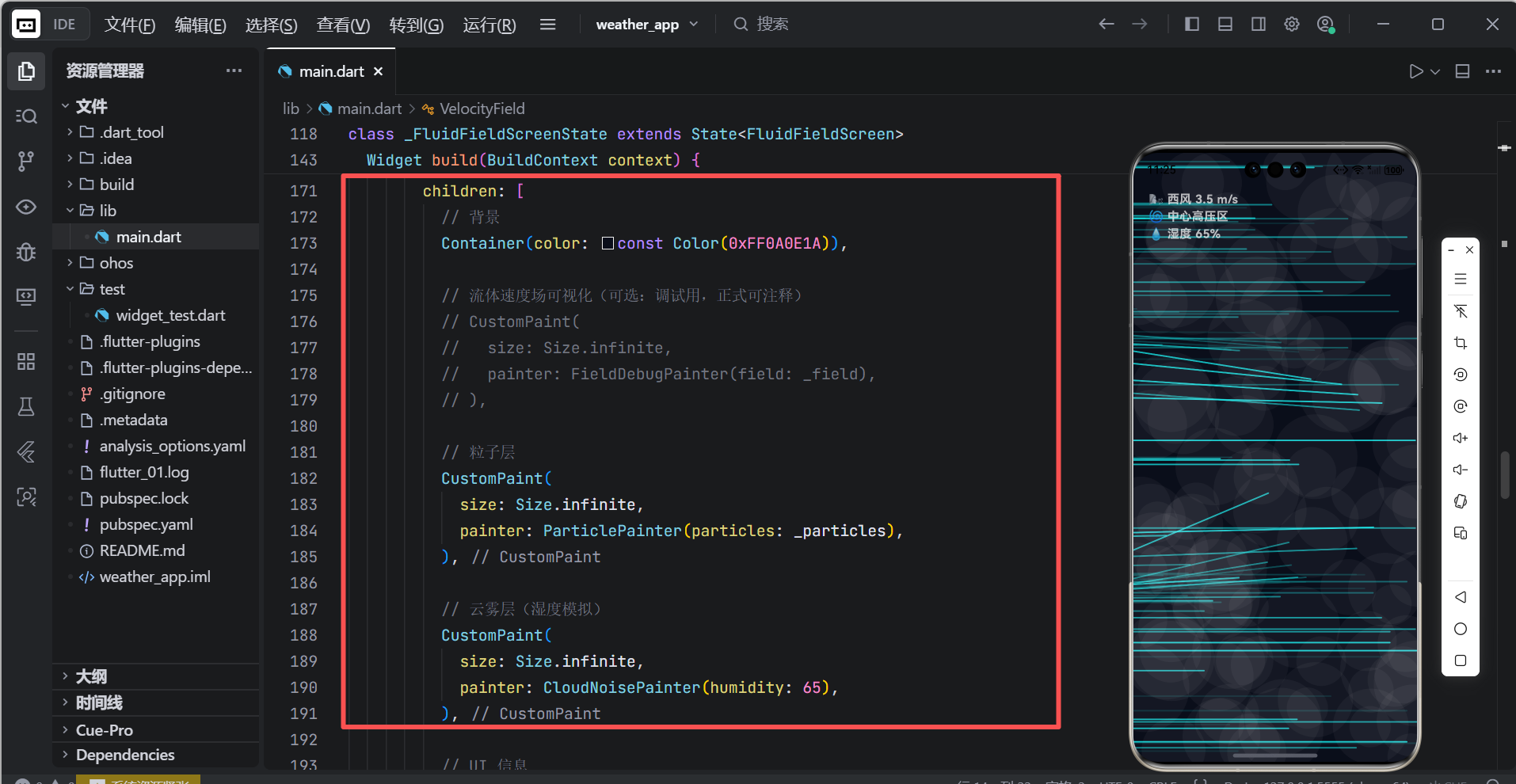Toggle the secondary sidebar layout icon

(1258, 25)
